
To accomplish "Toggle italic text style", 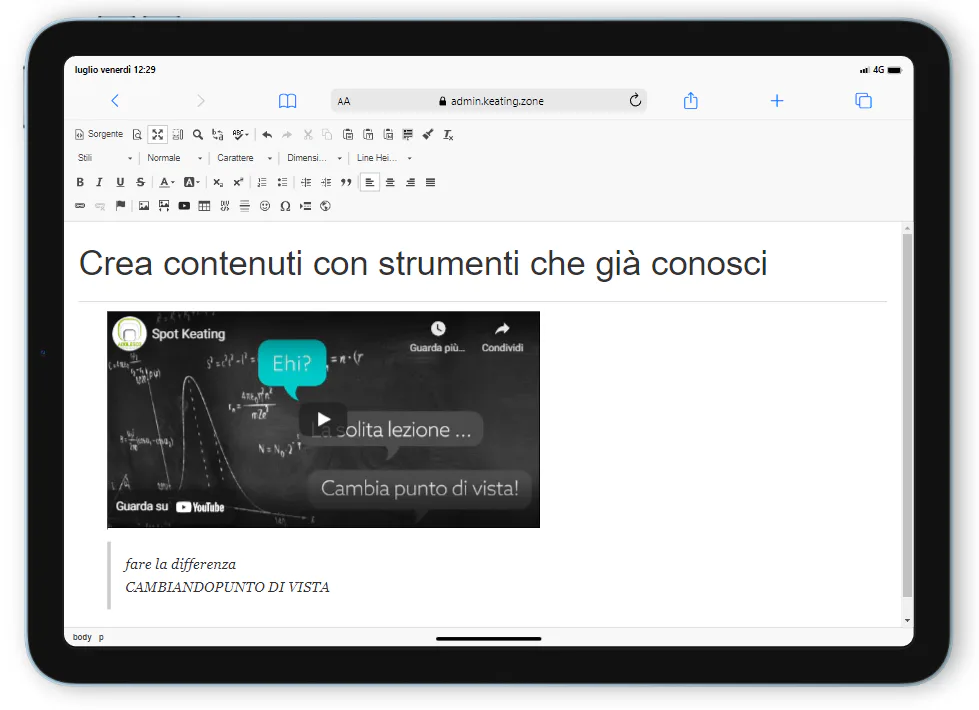I will pyautogui.click(x=99, y=182).
